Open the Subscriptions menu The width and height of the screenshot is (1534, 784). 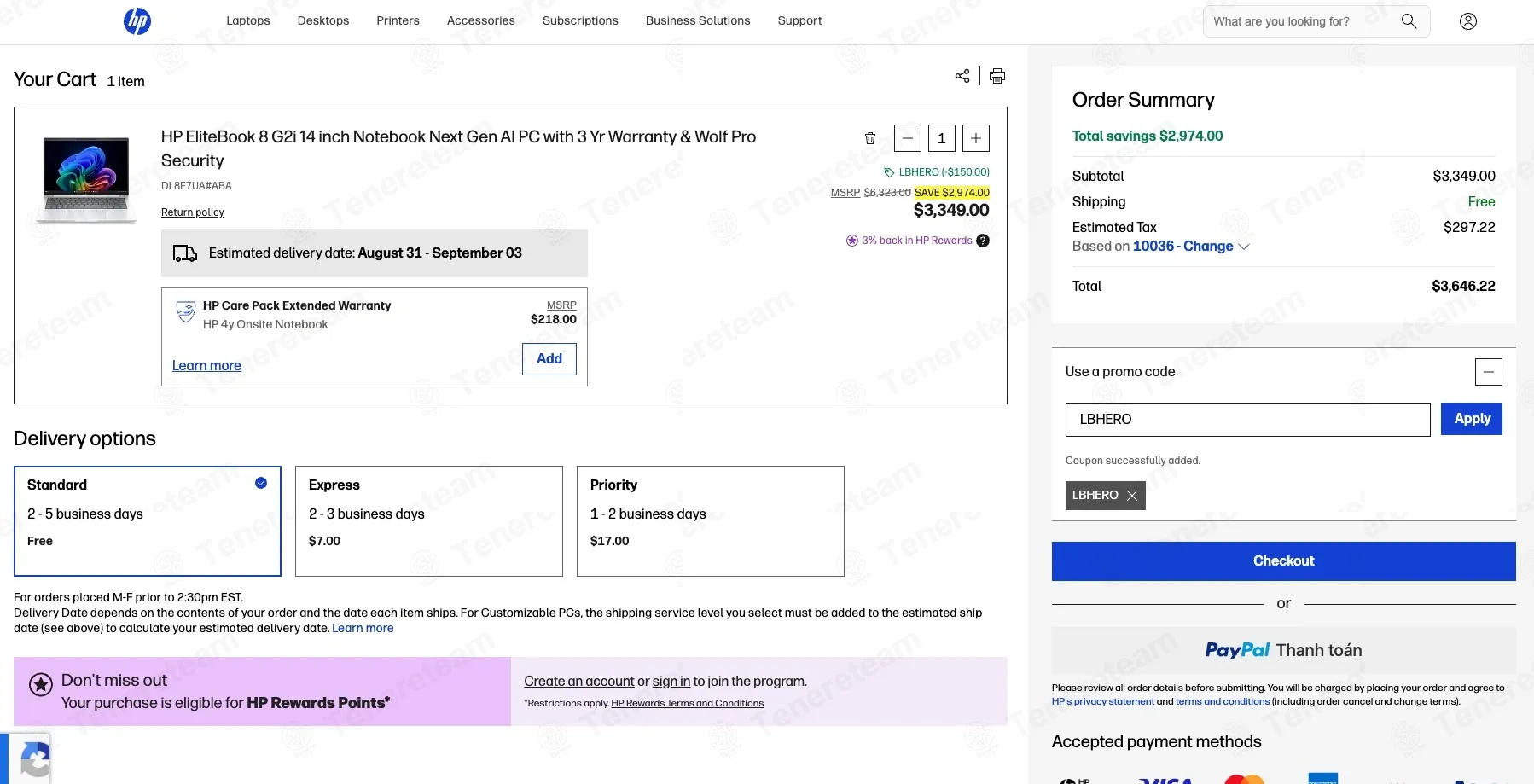coord(580,20)
